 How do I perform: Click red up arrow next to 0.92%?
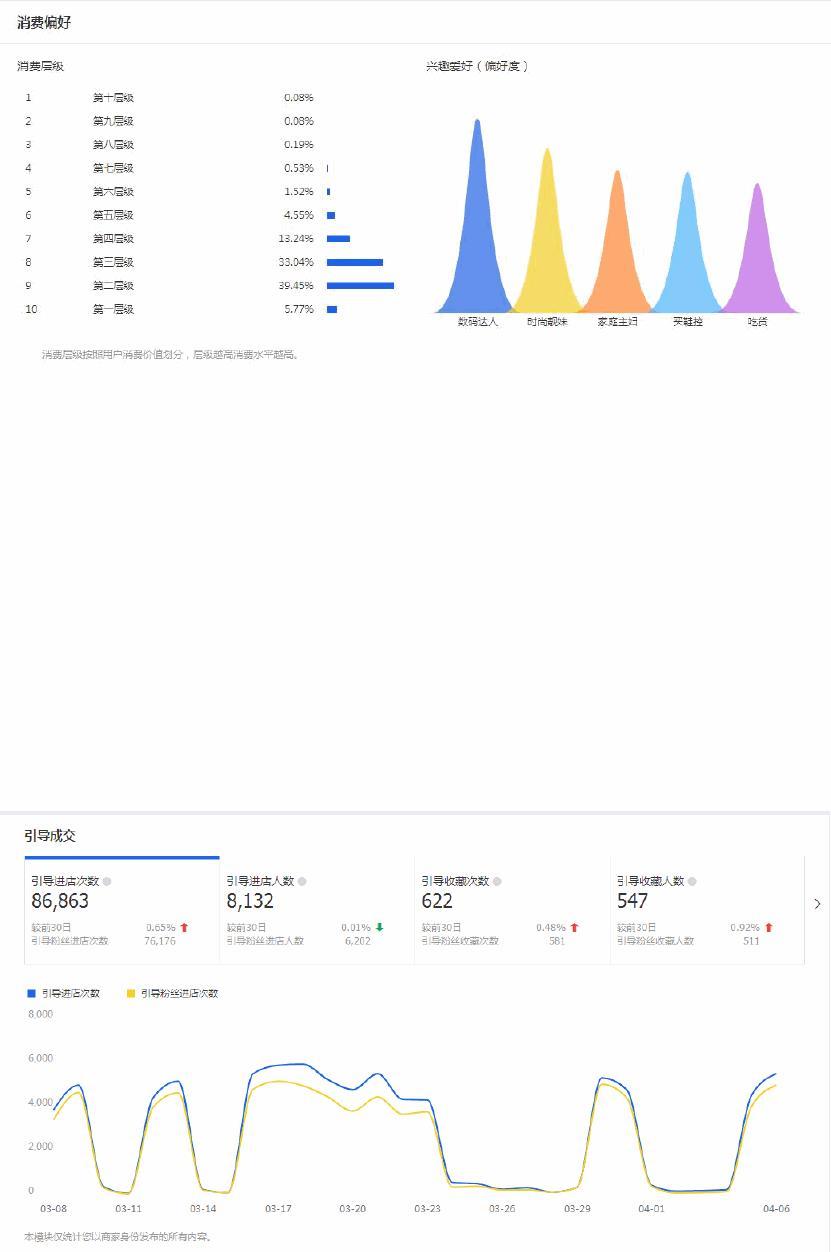(x=769, y=927)
